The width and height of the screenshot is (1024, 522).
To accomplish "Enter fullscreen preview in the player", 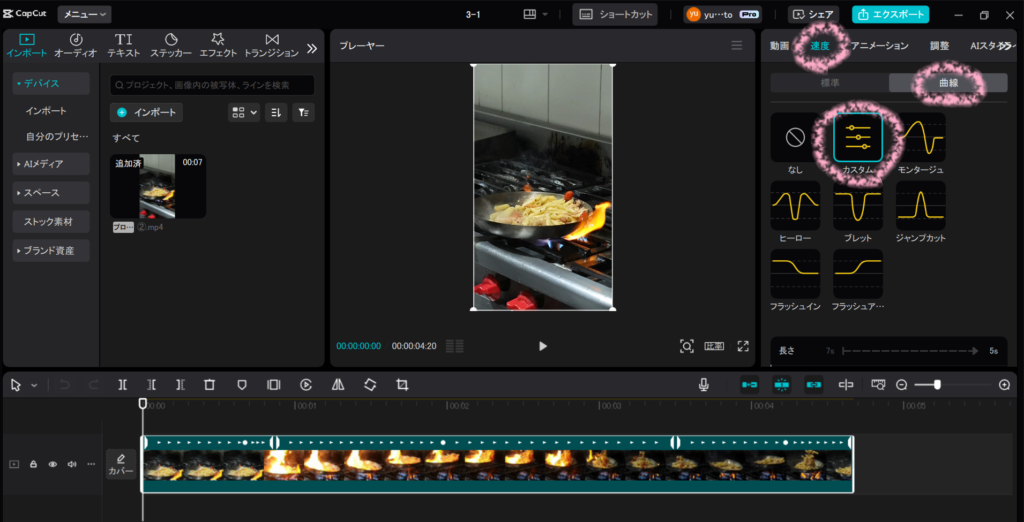I will pyautogui.click(x=743, y=346).
